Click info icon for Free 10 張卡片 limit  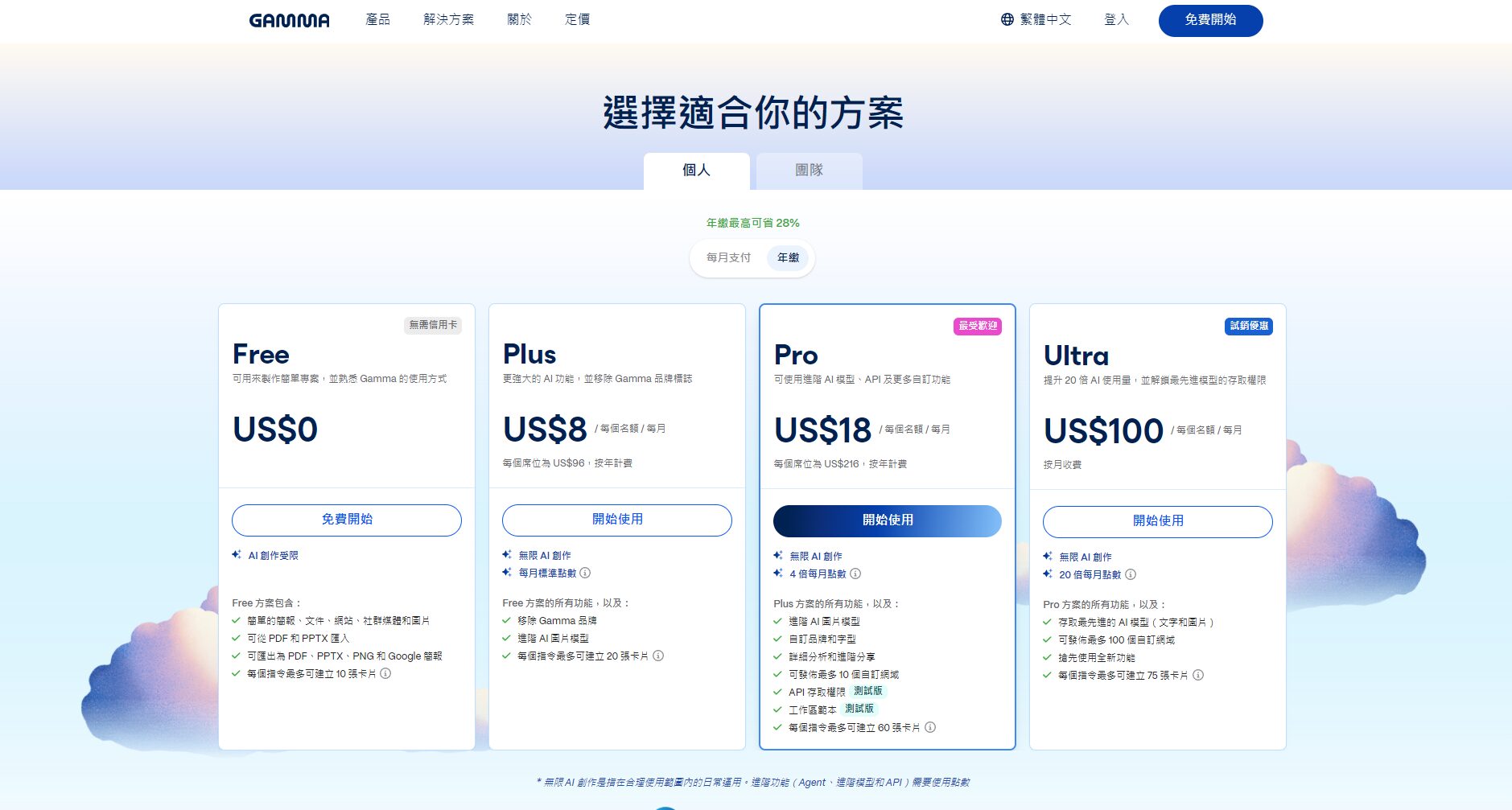point(385,673)
